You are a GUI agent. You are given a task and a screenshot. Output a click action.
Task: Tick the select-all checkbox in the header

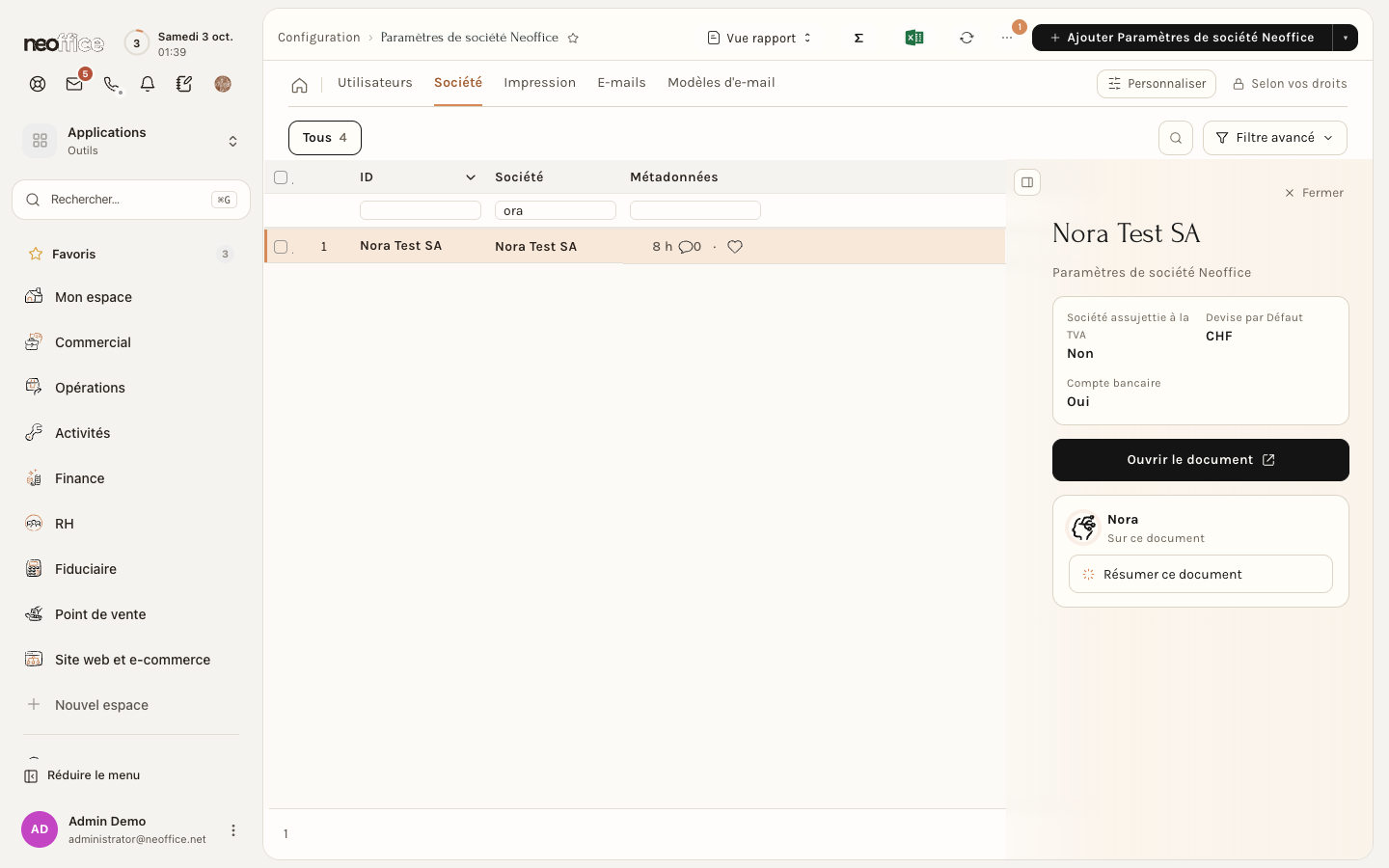[x=281, y=177]
